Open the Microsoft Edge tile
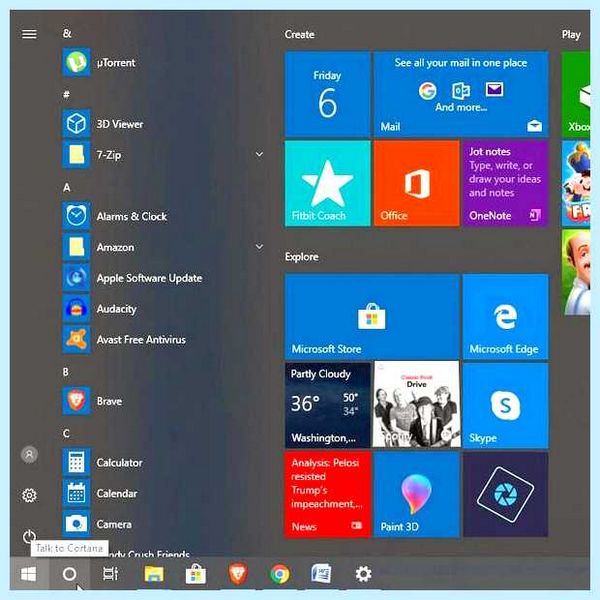The image size is (600, 600). (x=505, y=316)
